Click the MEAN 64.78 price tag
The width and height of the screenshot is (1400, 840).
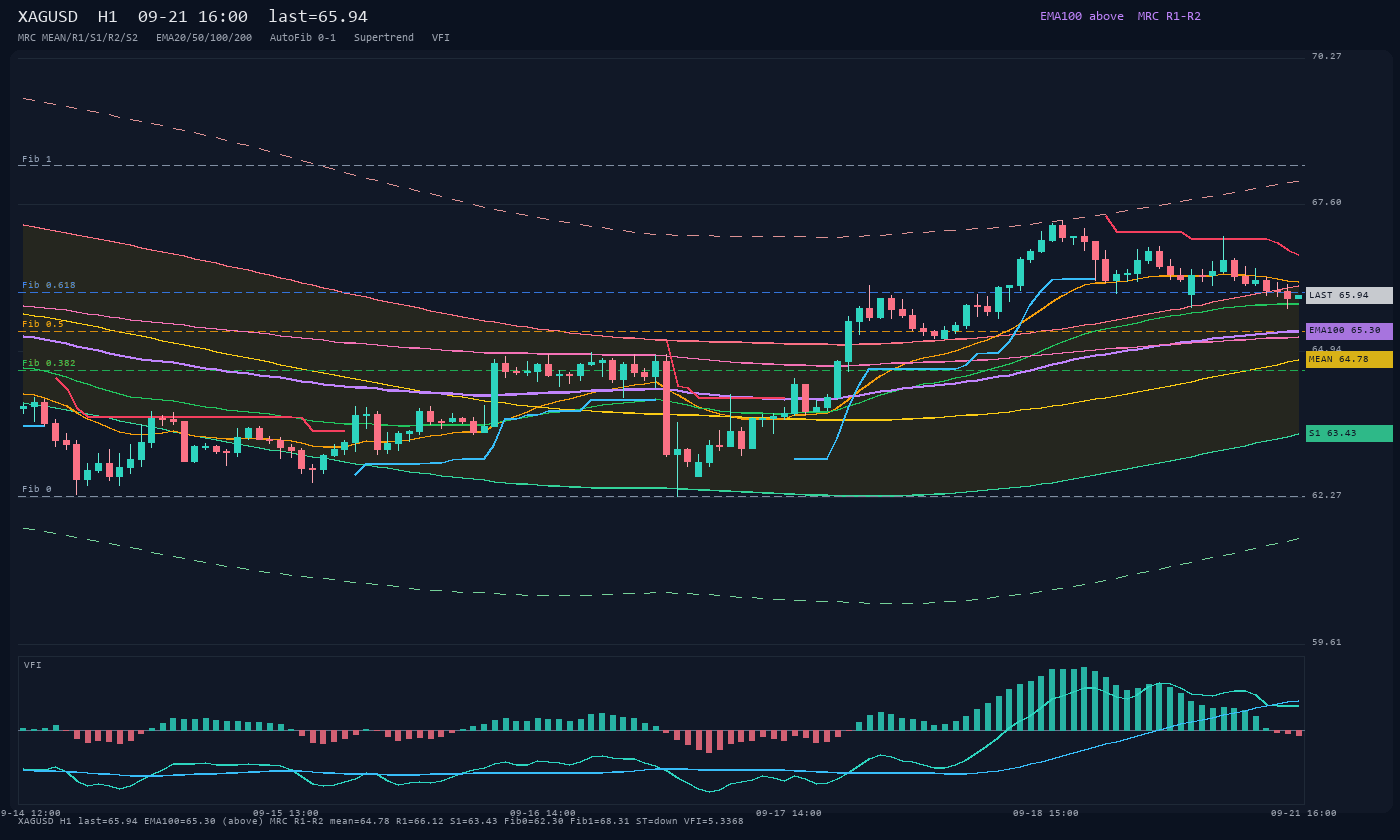tap(1349, 359)
